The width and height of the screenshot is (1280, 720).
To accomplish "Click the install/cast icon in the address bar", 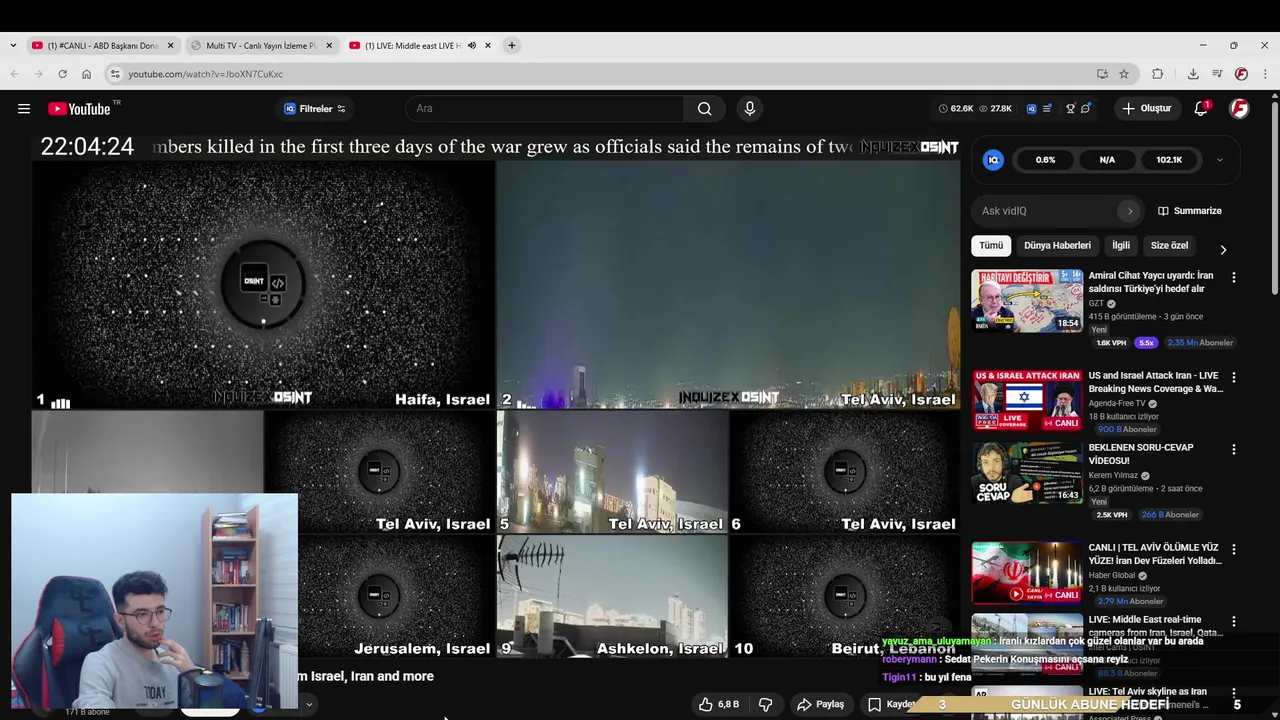I will pyautogui.click(x=1102, y=74).
